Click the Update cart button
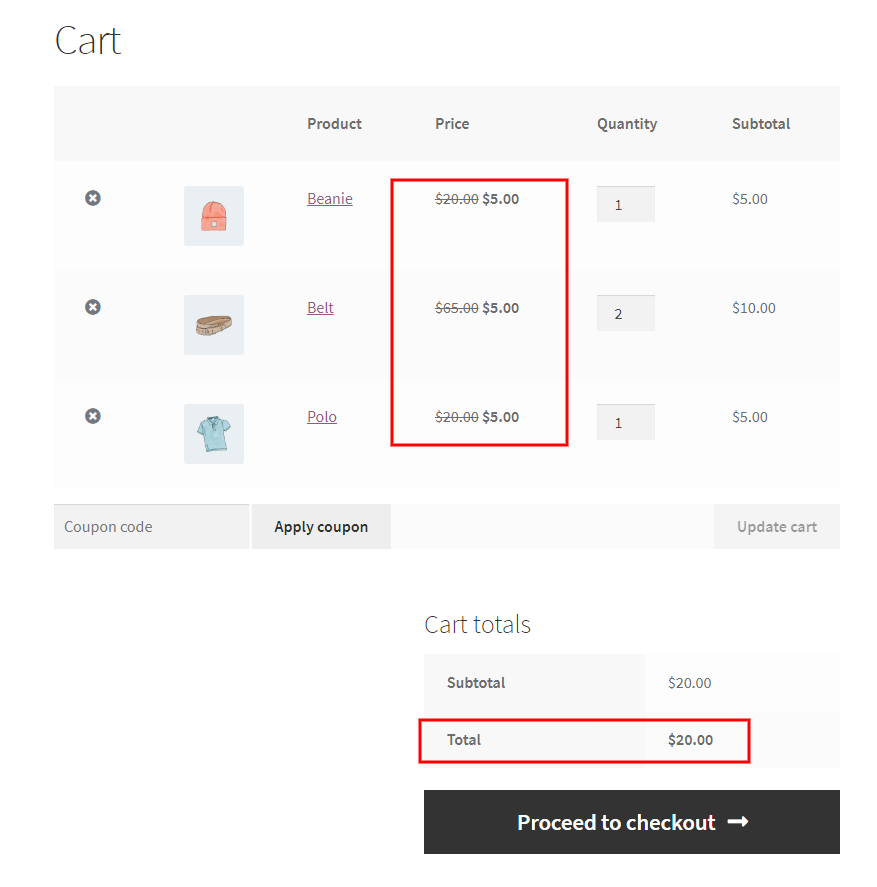This screenshot has height=887, width=877. 776,526
